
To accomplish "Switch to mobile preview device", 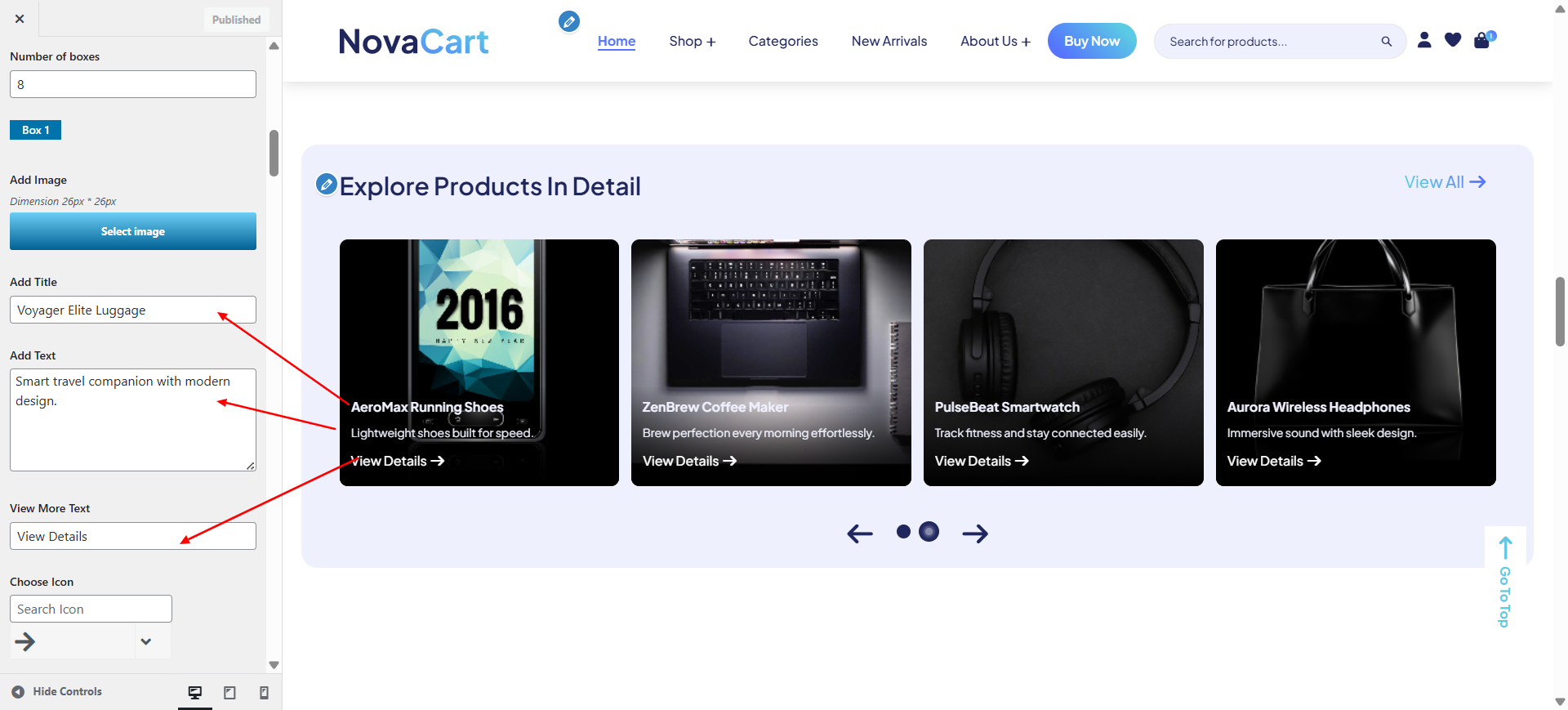I will 264,693.
